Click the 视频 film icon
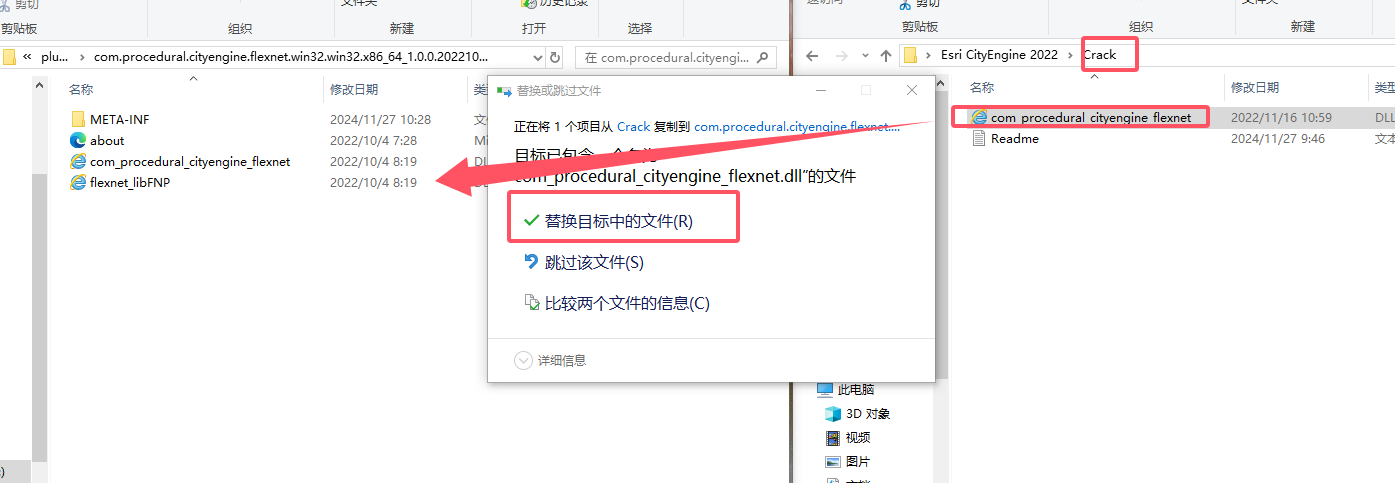The width and height of the screenshot is (1395, 483). pos(833,437)
